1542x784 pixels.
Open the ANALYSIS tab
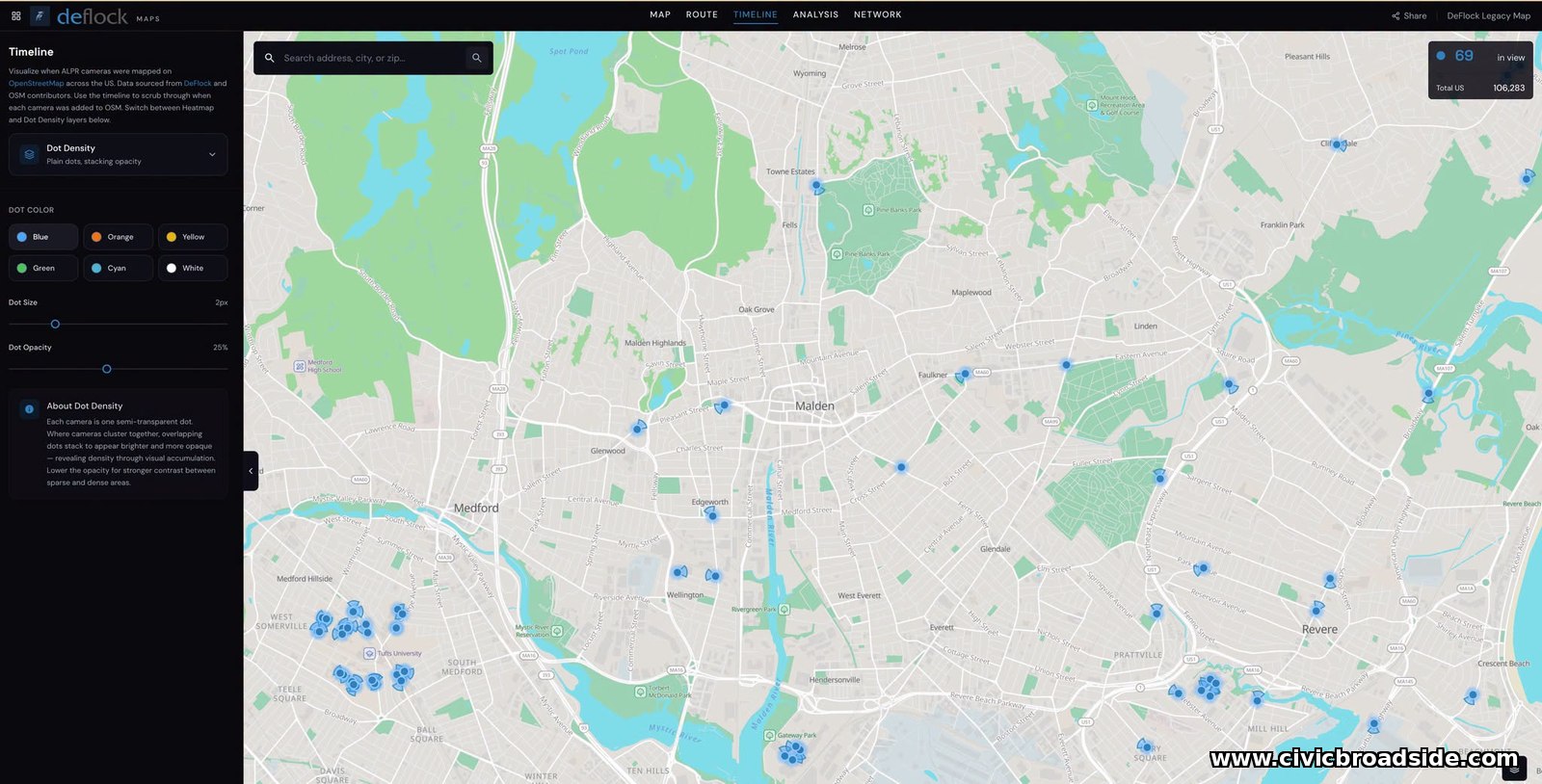(x=815, y=14)
